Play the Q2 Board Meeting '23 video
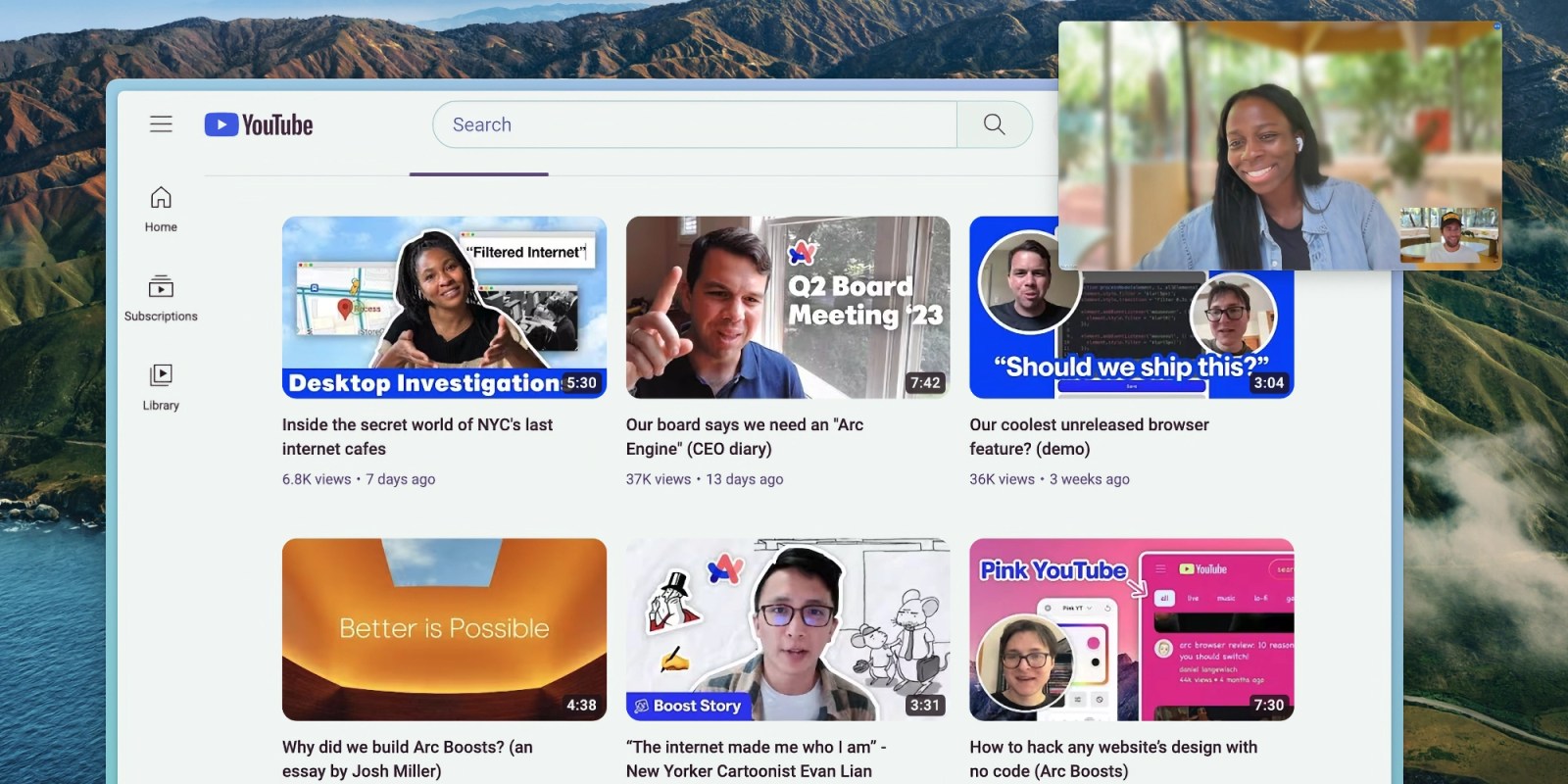This screenshot has width=1568, height=784. click(x=787, y=307)
